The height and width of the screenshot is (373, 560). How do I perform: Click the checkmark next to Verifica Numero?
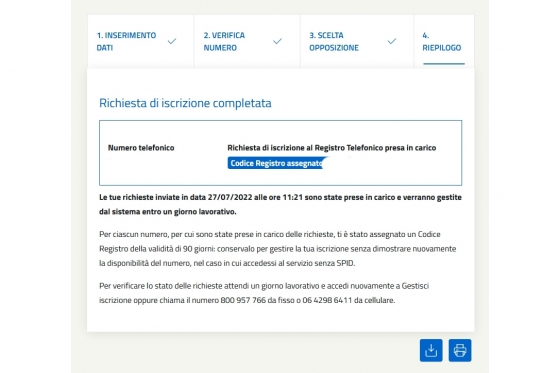[x=278, y=41]
